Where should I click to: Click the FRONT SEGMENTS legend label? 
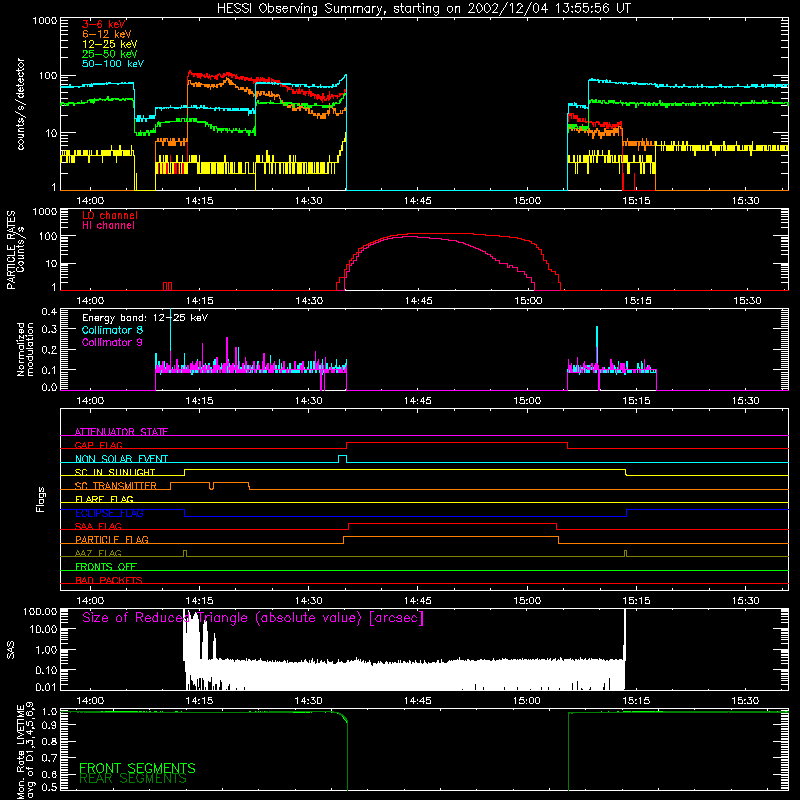137,768
